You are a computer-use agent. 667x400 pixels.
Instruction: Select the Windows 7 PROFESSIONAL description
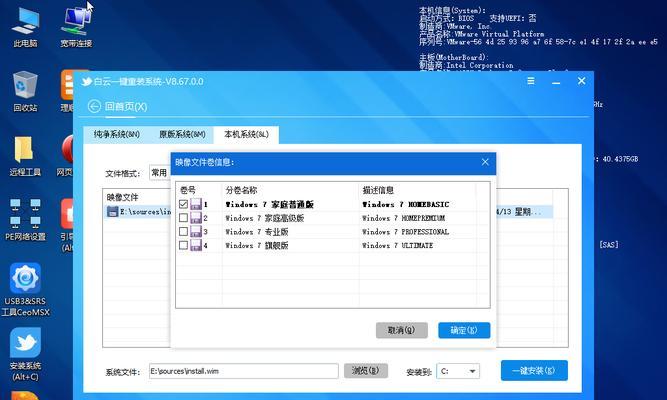pyautogui.click(x=405, y=231)
